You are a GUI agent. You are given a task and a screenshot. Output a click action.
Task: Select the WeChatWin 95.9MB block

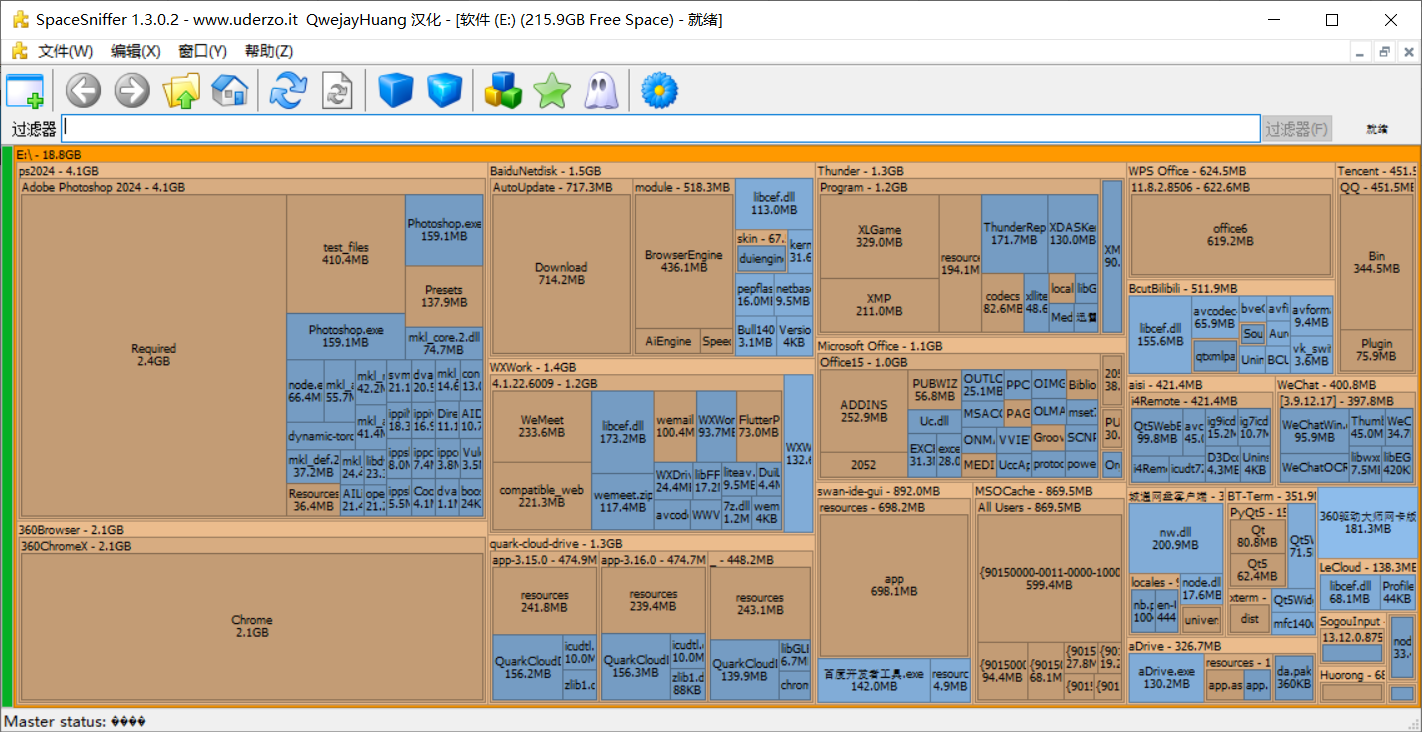[1314, 430]
